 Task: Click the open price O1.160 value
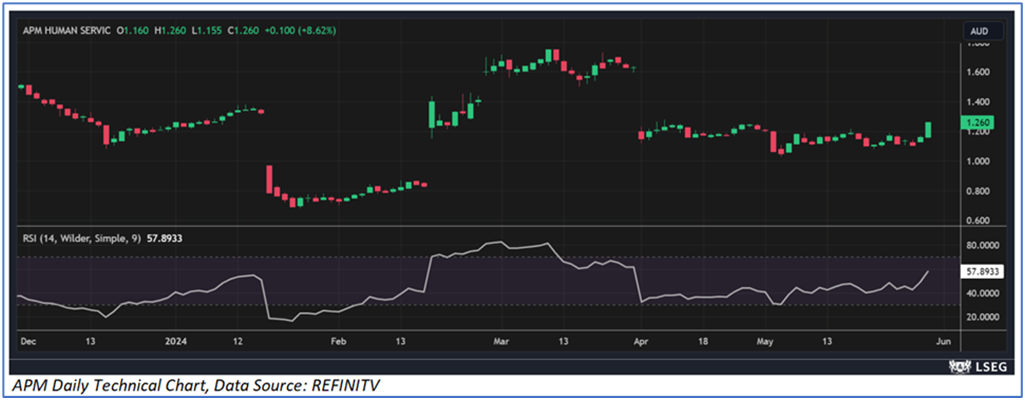tap(133, 31)
